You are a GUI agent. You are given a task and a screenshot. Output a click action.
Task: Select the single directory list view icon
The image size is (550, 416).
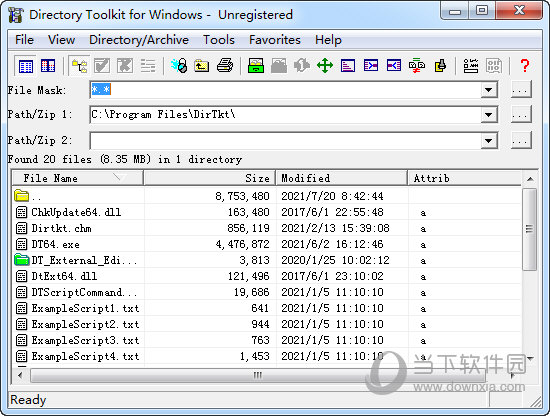(26, 66)
